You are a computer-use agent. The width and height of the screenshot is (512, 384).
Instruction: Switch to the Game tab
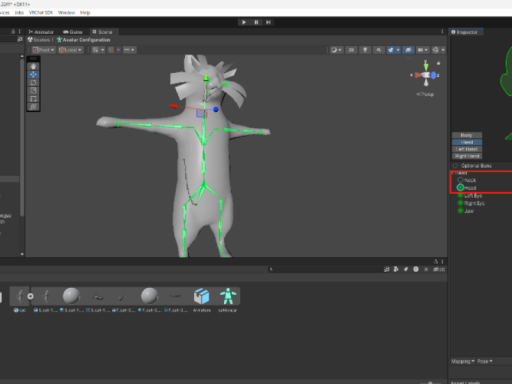[x=73, y=32]
